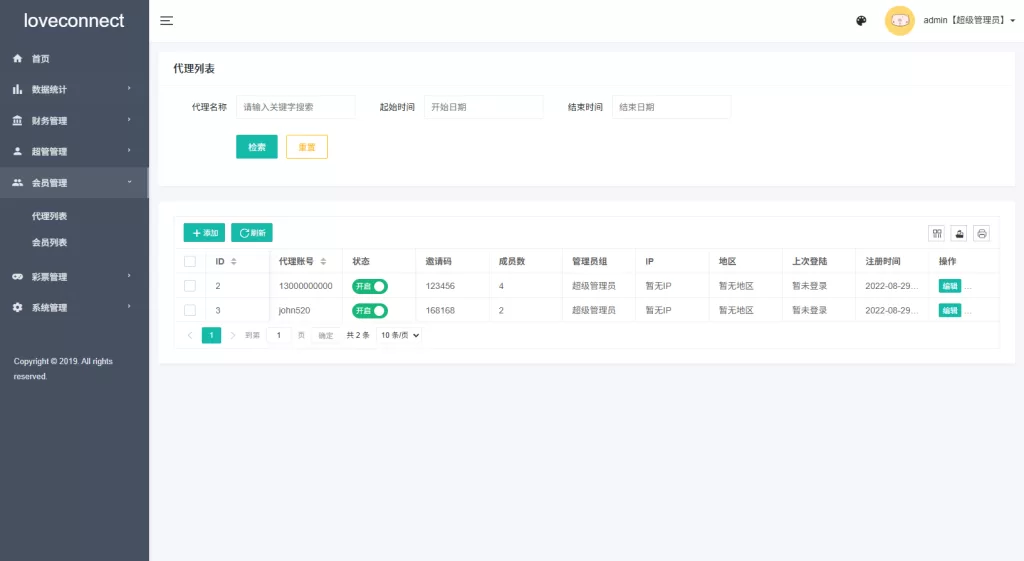Click the 检索 search button
Screen dimensions: 1024x561
(257, 147)
